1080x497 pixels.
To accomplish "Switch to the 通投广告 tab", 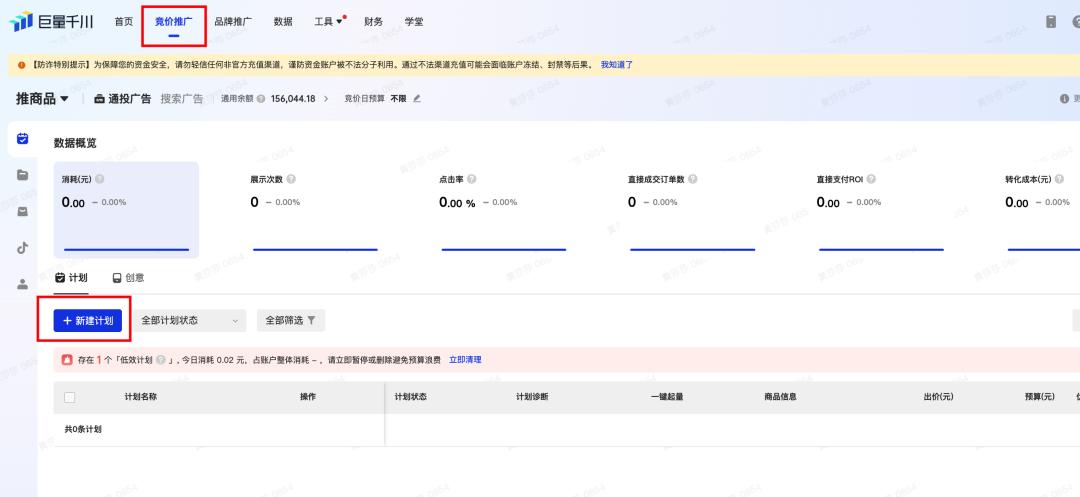I will pyautogui.click(x=123, y=98).
